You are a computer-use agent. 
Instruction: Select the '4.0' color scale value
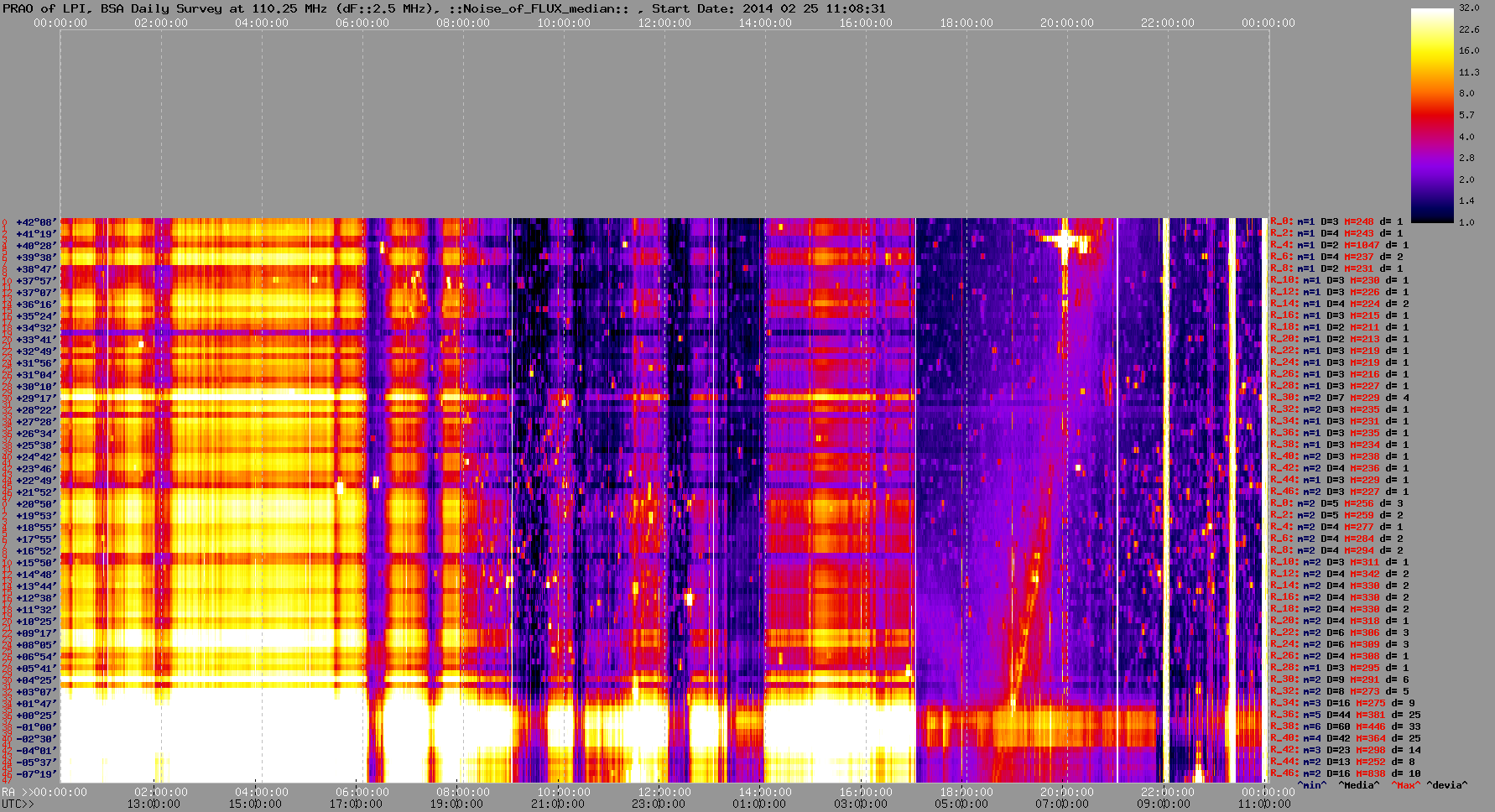pyautogui.click(x=1466, y=136)
